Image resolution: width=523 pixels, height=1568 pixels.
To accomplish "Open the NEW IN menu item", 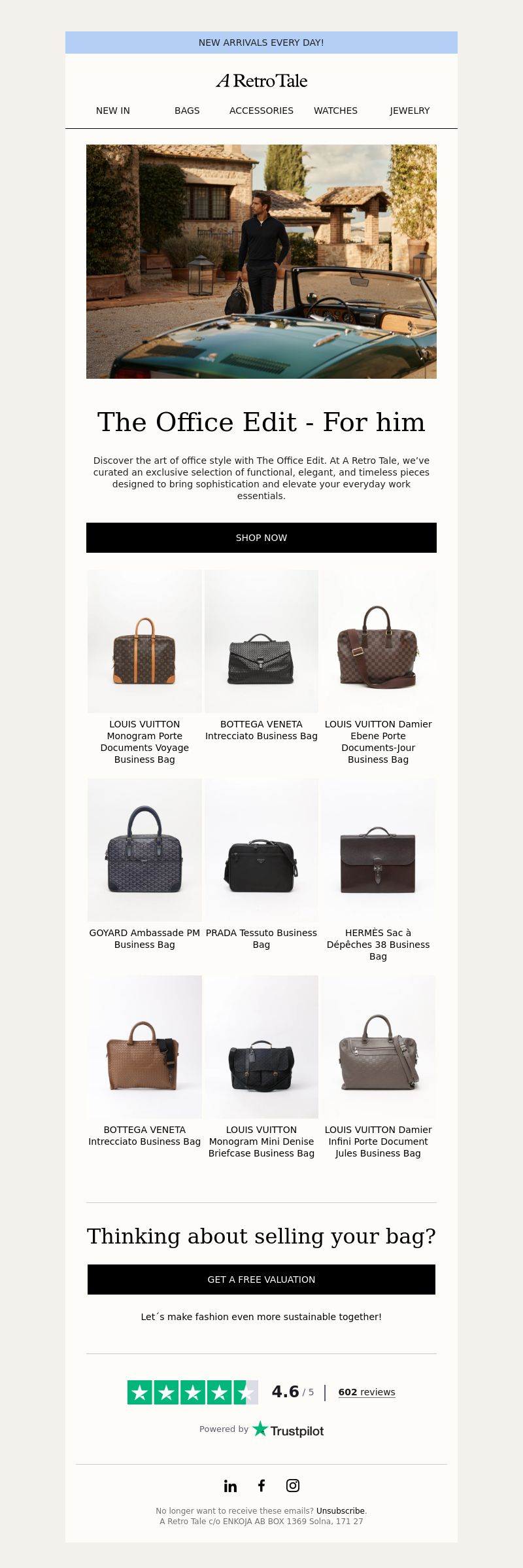I will click(113, 111).
